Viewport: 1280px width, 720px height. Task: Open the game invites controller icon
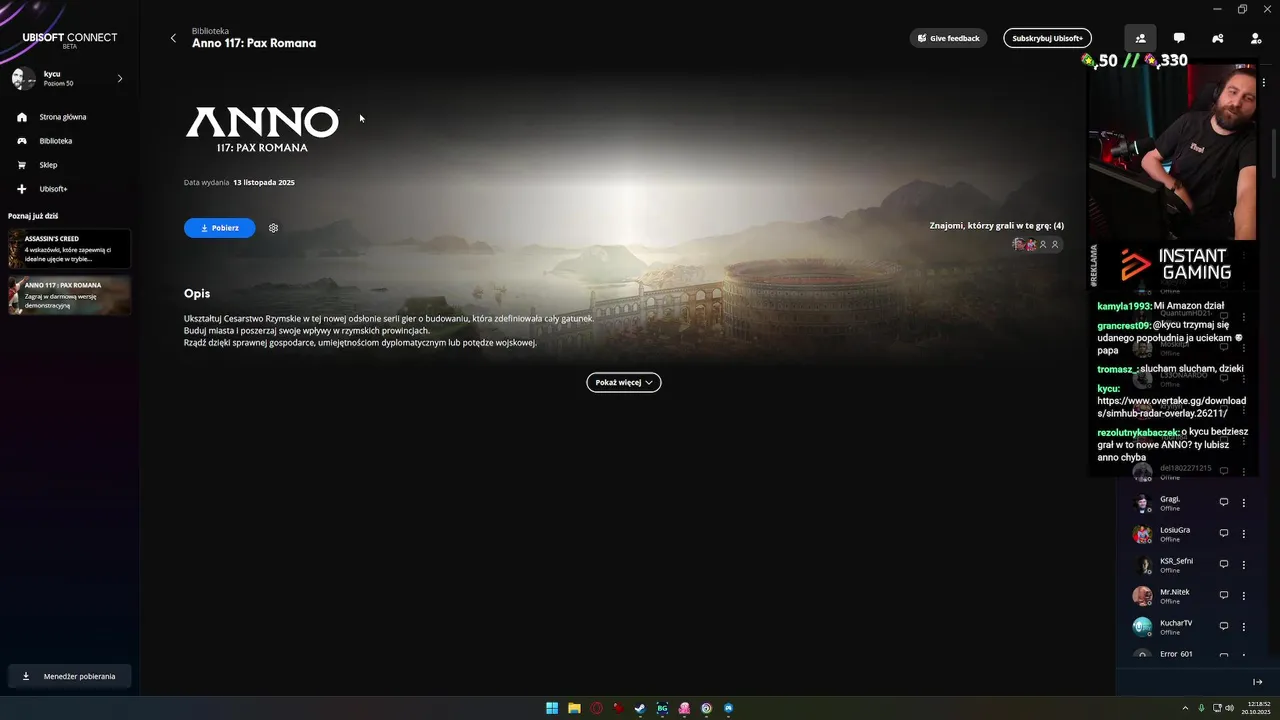coord(1217,38)
